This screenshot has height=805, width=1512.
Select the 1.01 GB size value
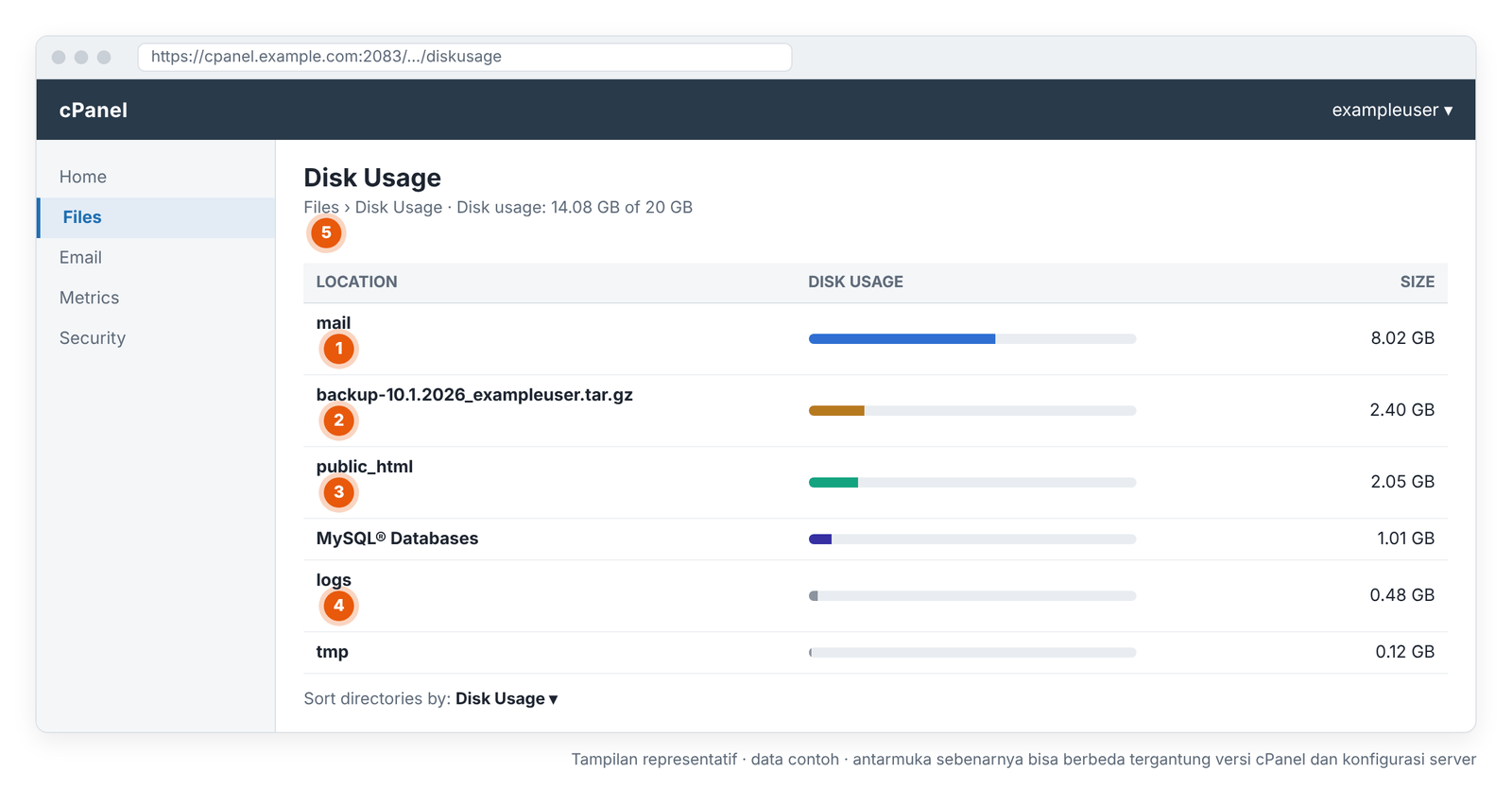coord(1405,539)
